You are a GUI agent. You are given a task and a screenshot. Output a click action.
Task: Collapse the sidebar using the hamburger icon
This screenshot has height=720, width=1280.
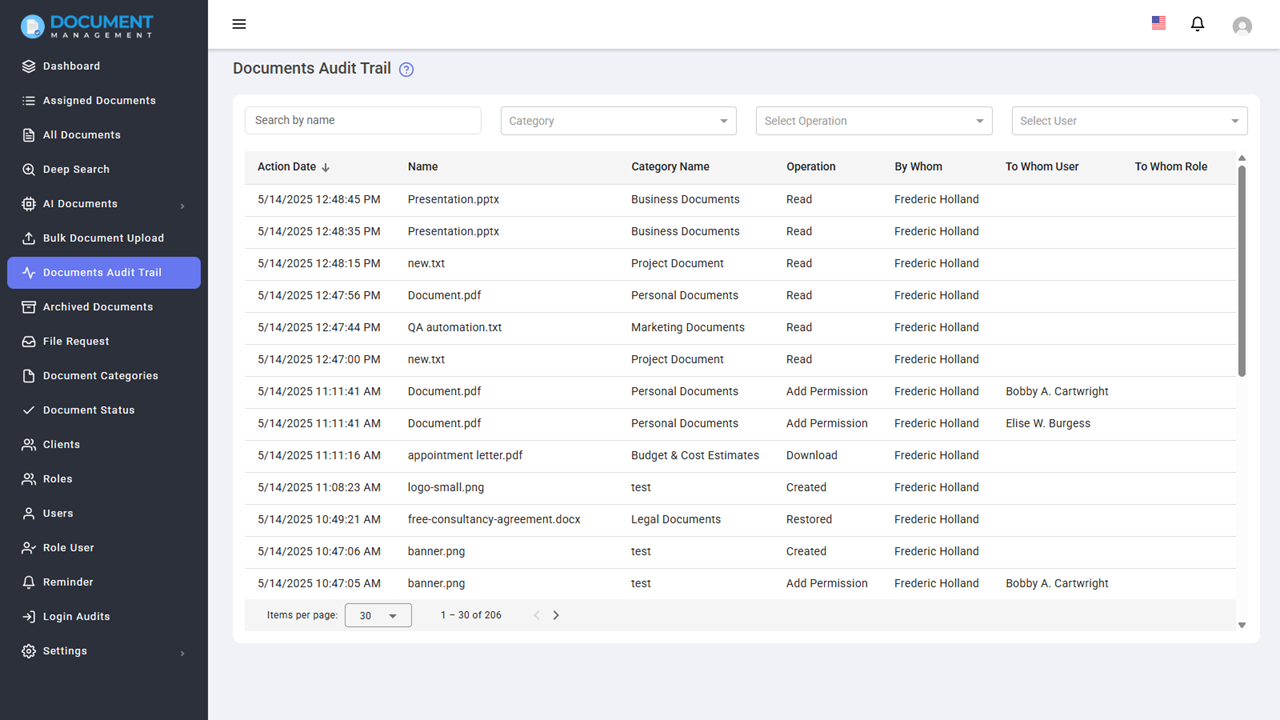coord(239,24)
